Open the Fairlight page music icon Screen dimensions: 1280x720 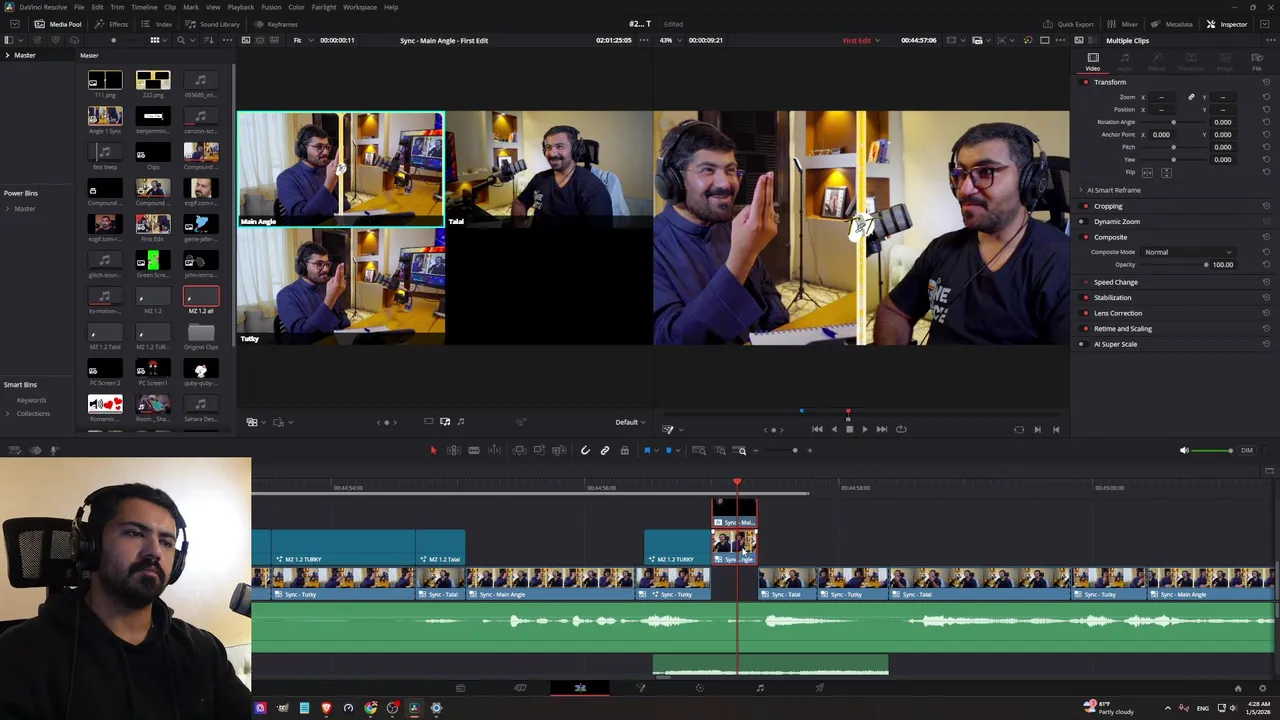[x=760, y=688]
